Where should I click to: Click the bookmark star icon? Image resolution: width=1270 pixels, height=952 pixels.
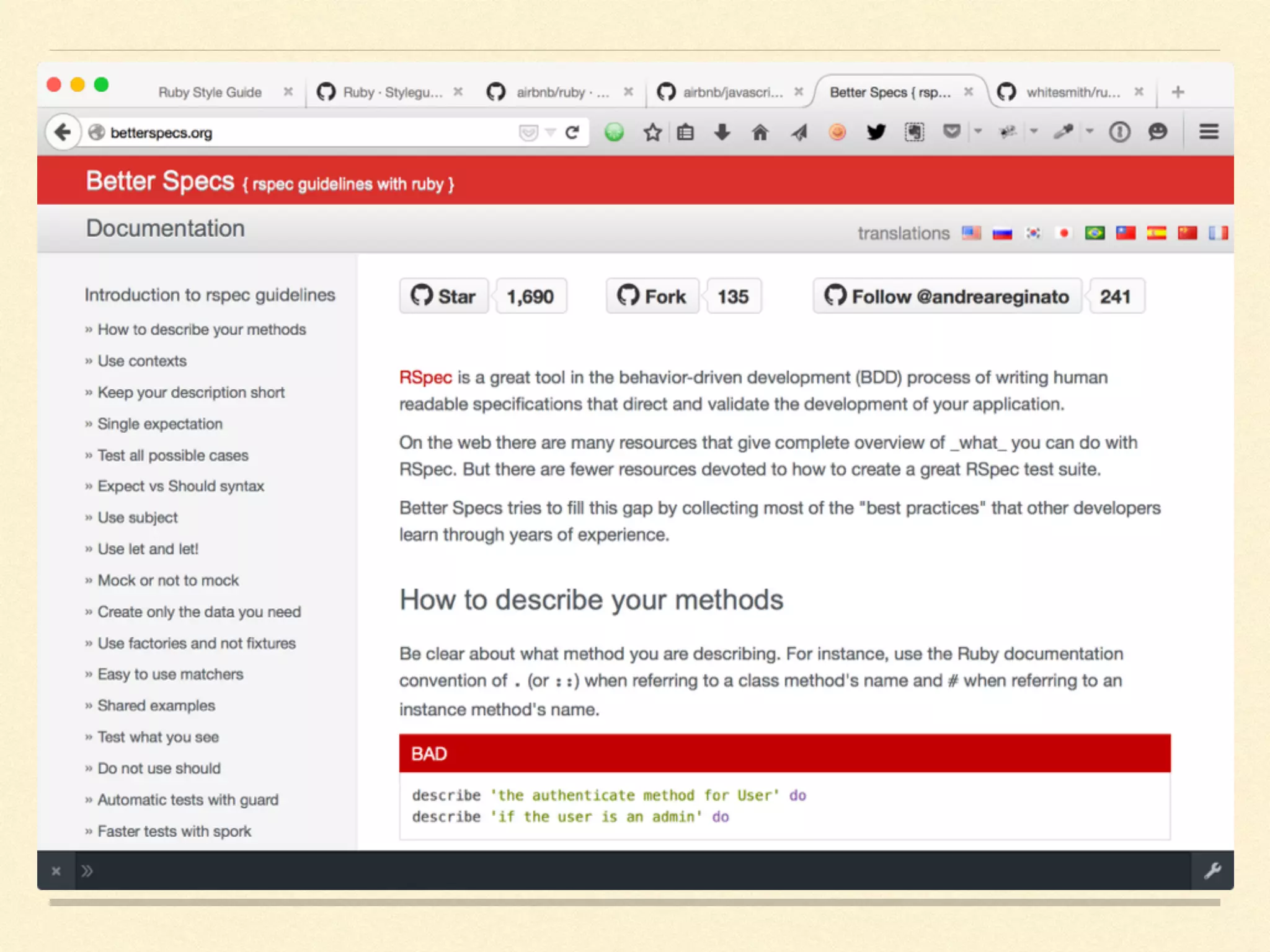652,132
